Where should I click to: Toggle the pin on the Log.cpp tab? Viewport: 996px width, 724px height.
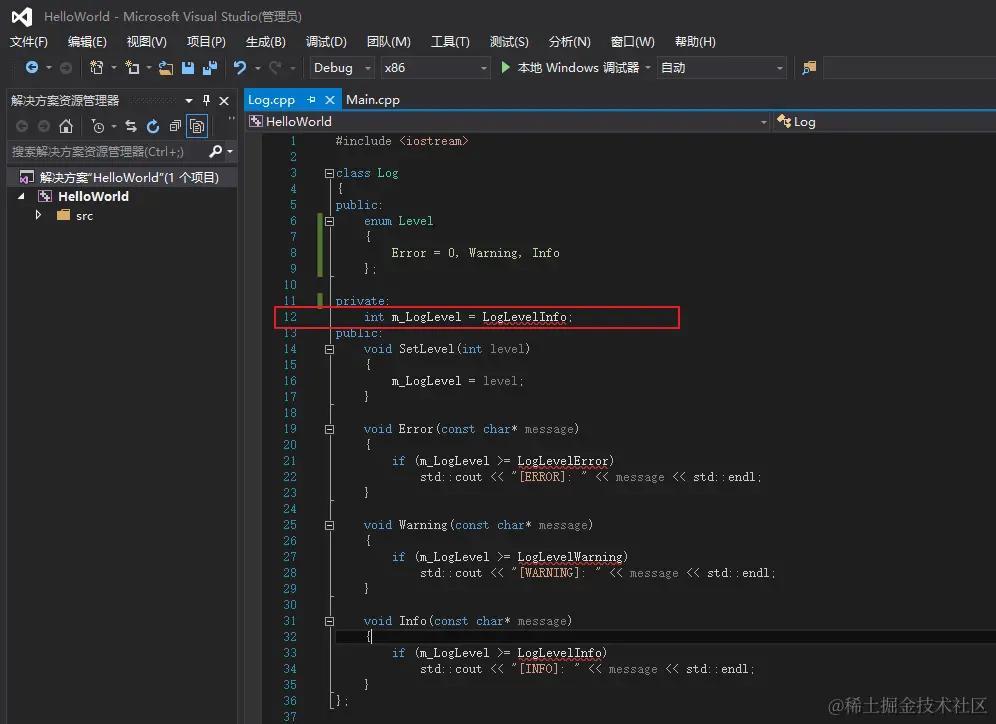pos(311,100)
